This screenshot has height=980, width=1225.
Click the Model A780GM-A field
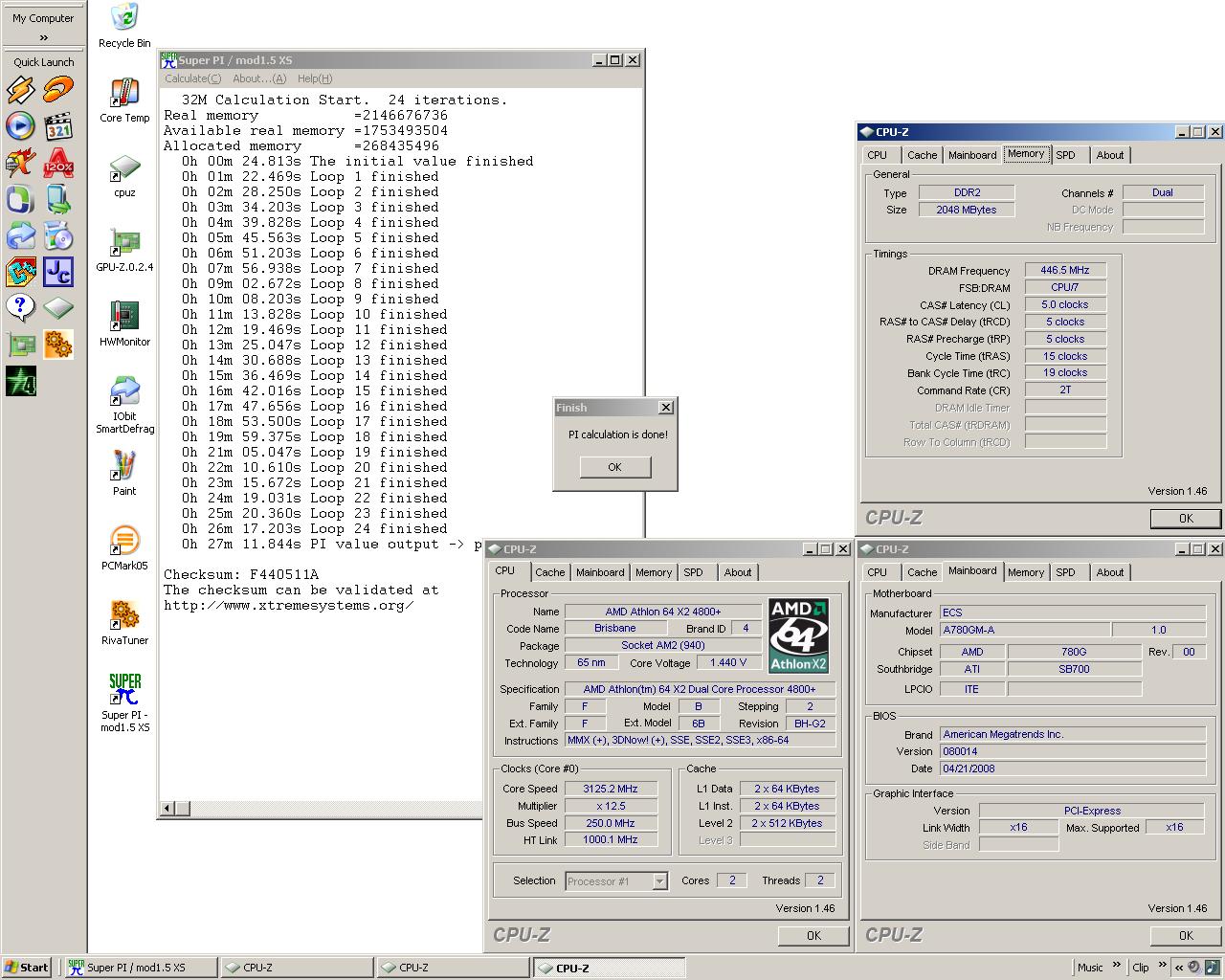click(1024, 630)
